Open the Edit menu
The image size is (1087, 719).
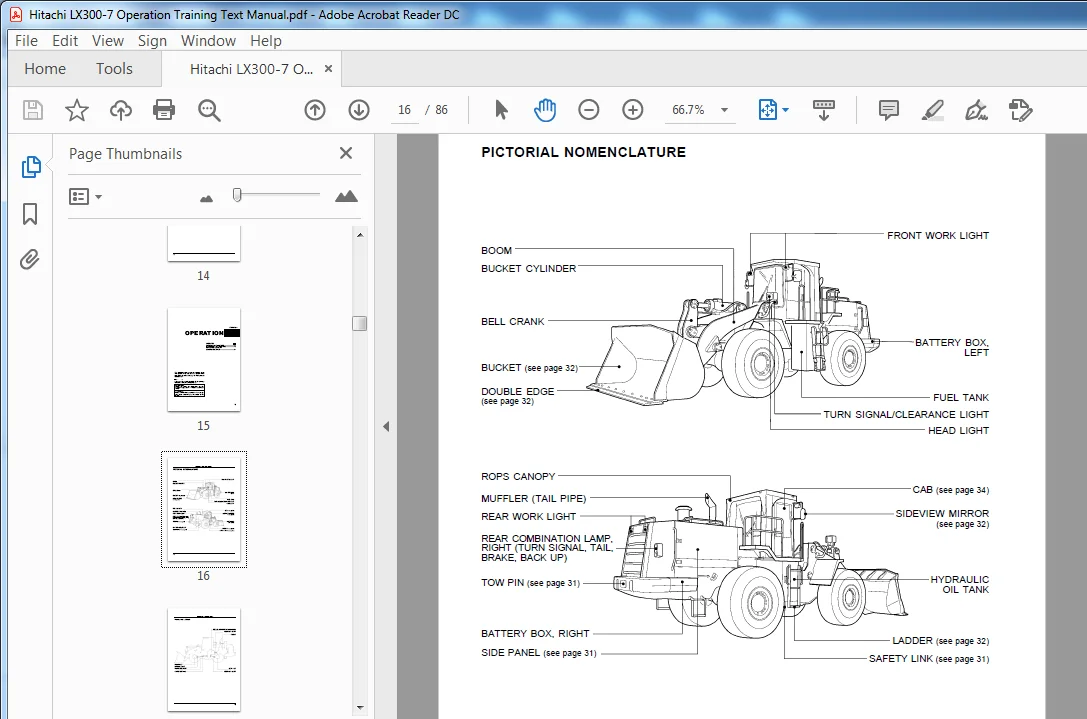tap(64, 41)
